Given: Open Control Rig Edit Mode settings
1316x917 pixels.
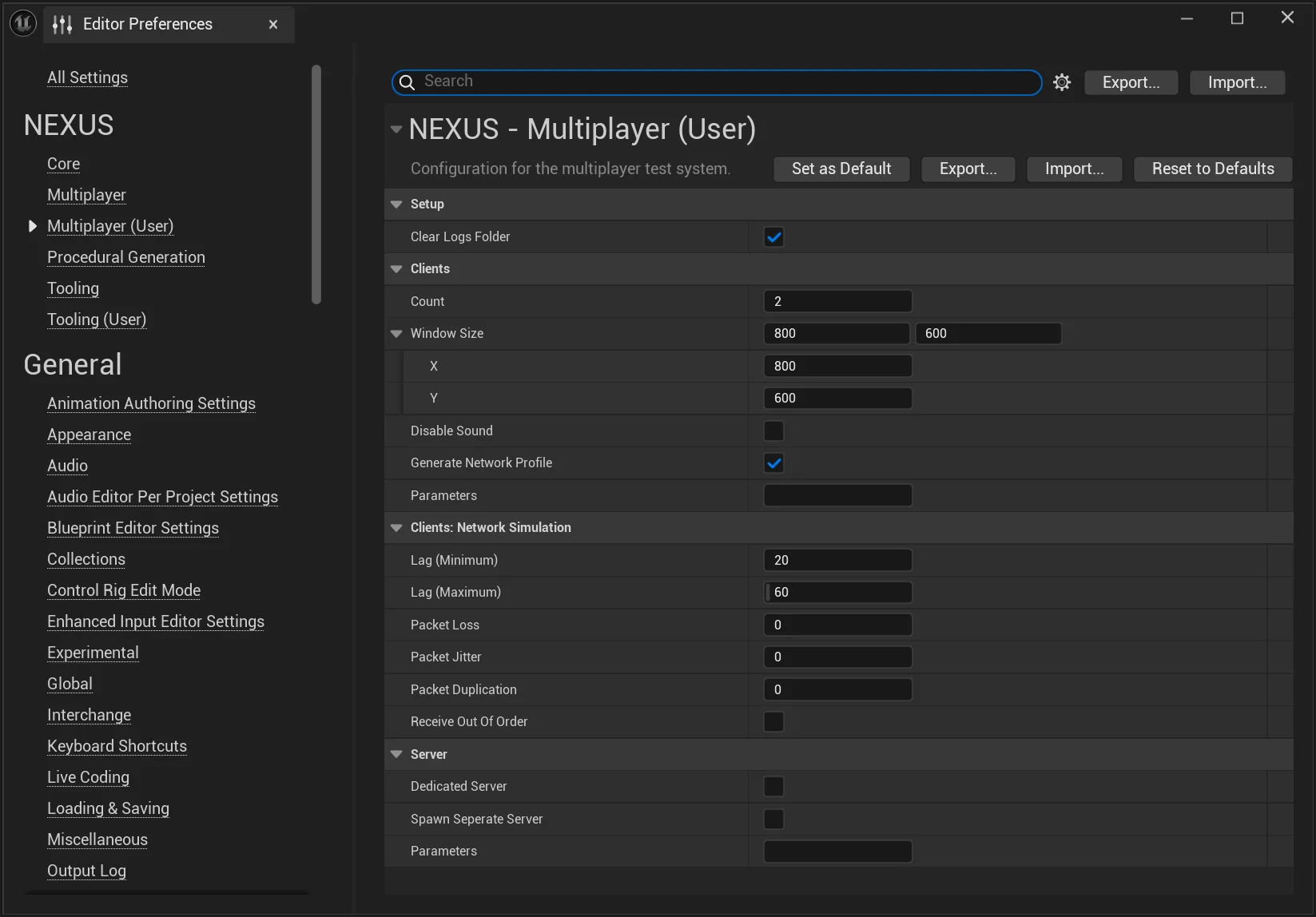Looking at the screenshot, I should pos(124,590).
